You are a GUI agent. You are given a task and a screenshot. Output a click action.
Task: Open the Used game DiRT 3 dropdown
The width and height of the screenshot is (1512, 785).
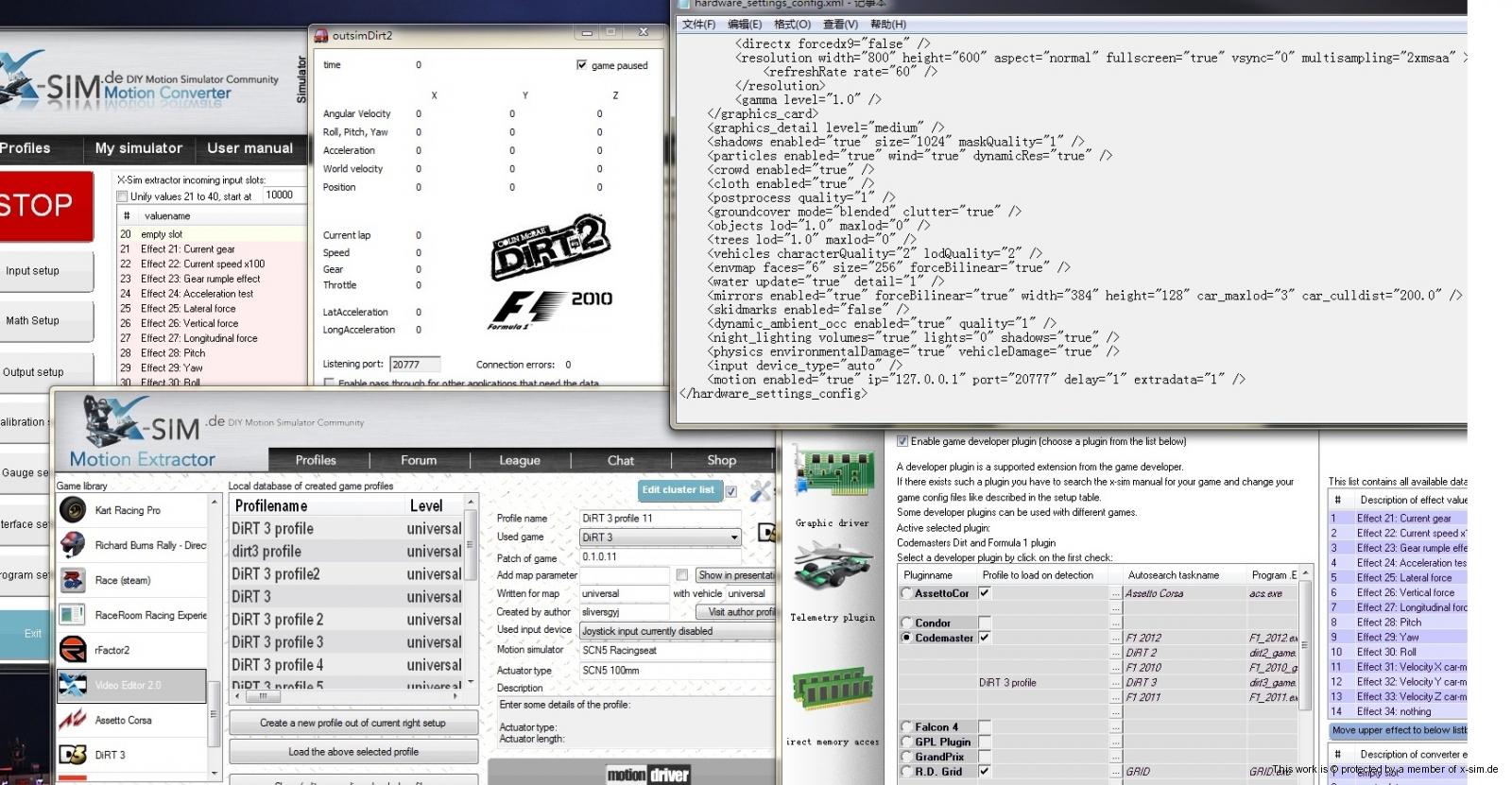(733, 538)
